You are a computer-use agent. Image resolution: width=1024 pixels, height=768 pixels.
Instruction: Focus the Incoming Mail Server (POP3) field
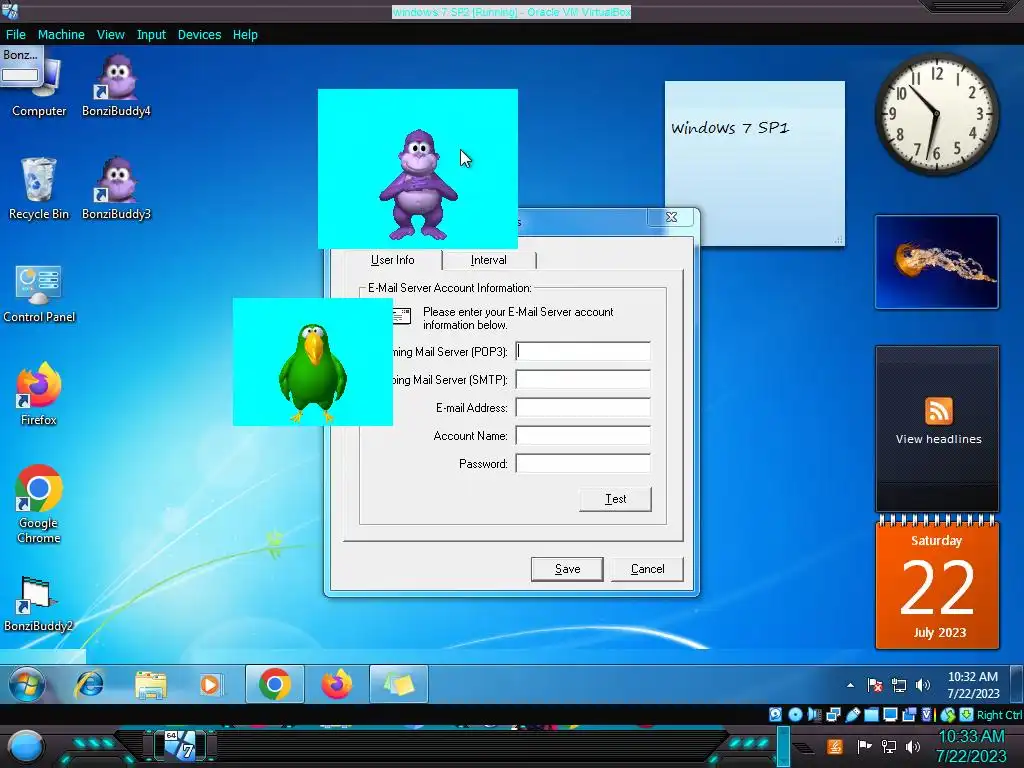[583, 351]
